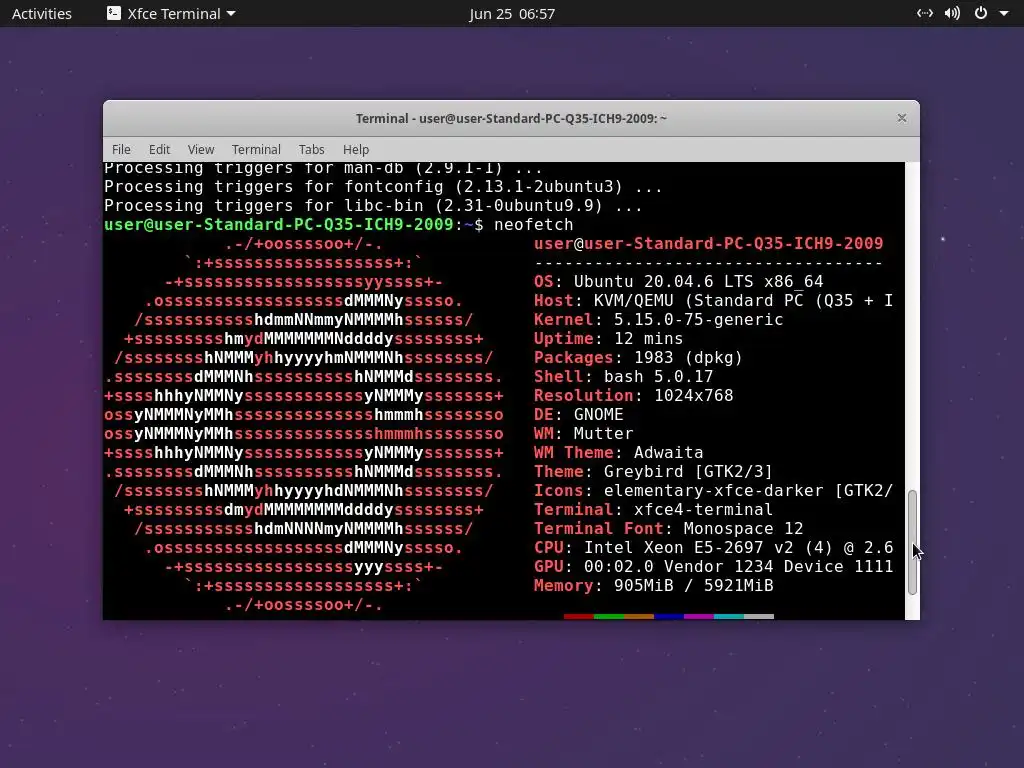Click the terminal vertical scrollbar handle
Viewport: 1024px width, 768px height.
tap(912, 542)
